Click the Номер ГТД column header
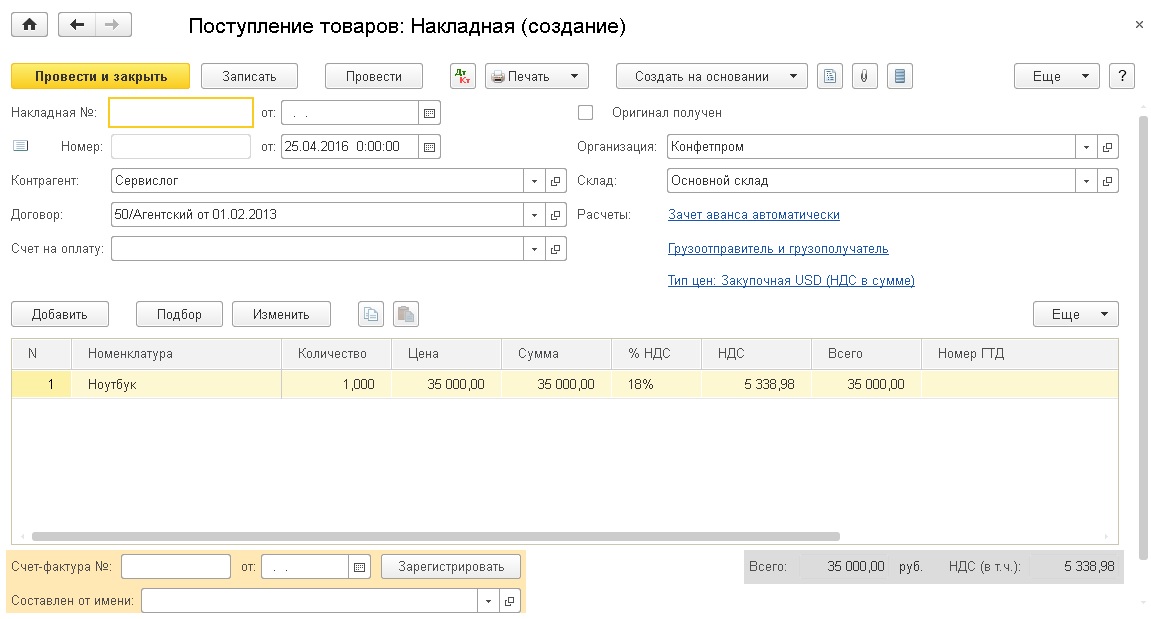The image size is (1151, 619). pos(1020,354)
